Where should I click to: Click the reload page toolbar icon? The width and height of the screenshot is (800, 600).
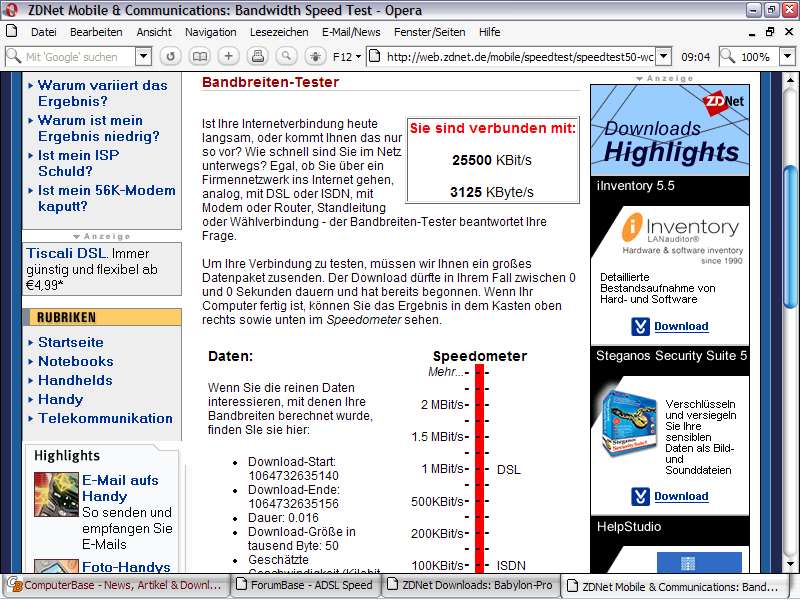(170, 56)
